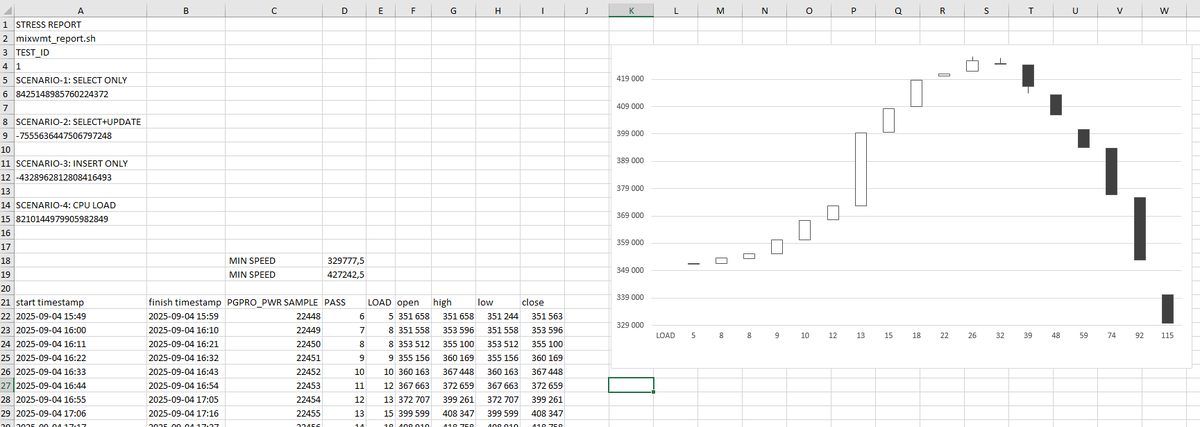
Task: Select the SCENARIO-2: SELECT+UPDATE cell
Action: (80, 121)
